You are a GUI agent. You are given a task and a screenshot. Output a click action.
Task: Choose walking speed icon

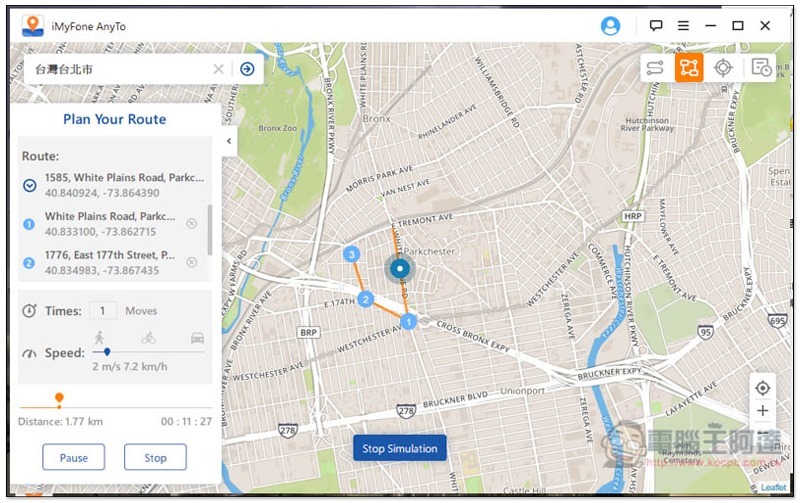(99, 337)
